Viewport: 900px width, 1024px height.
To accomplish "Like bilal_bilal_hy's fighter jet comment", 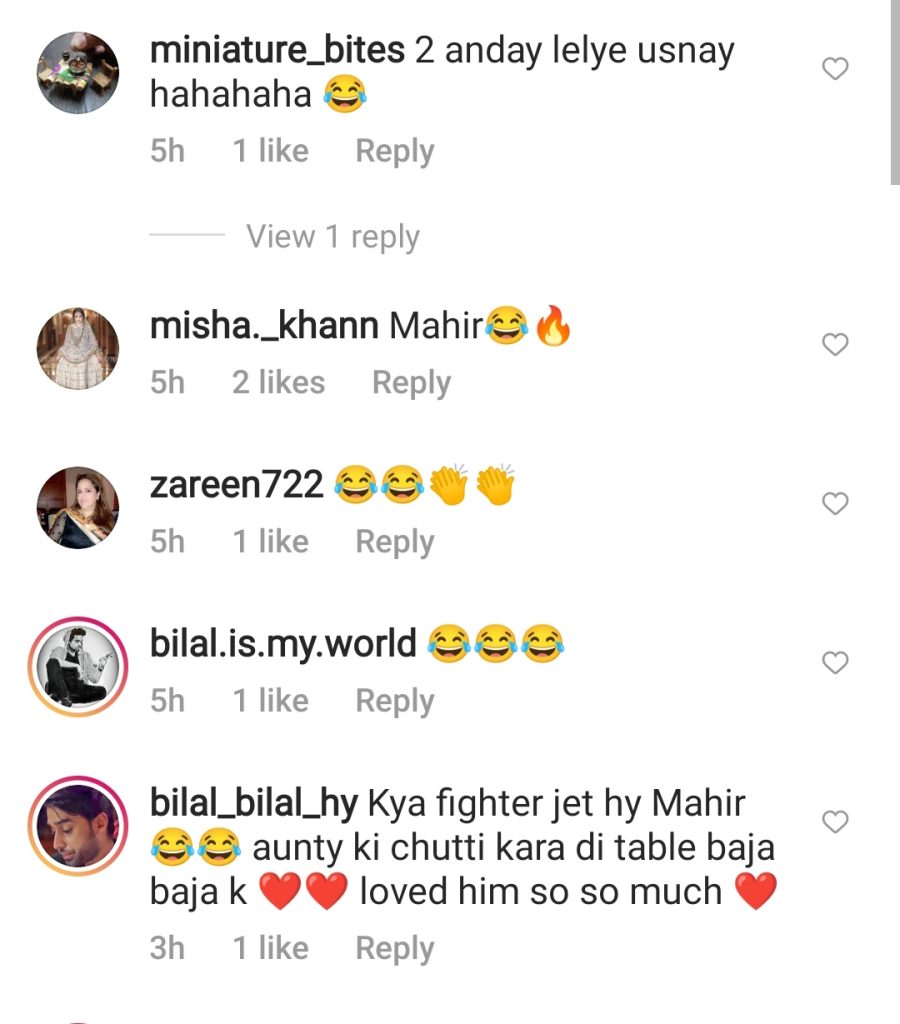I will click(835, 822).
